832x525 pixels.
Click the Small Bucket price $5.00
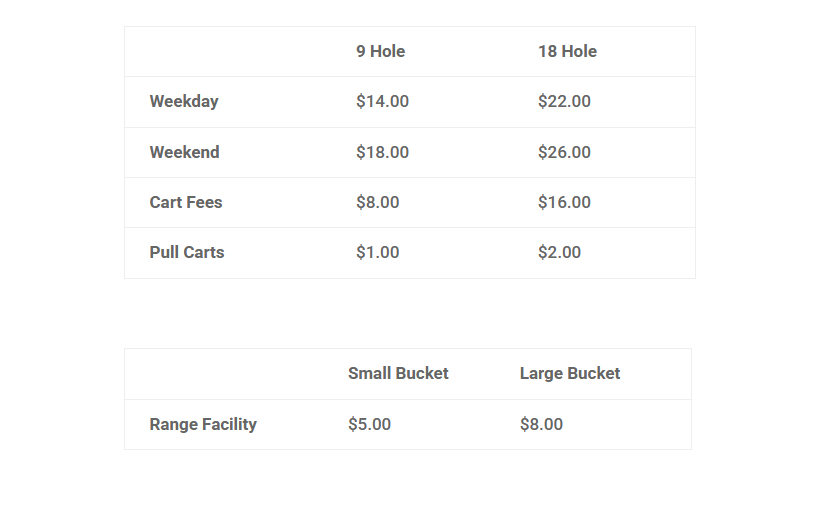pyautogui.click(x=369, y=425)
